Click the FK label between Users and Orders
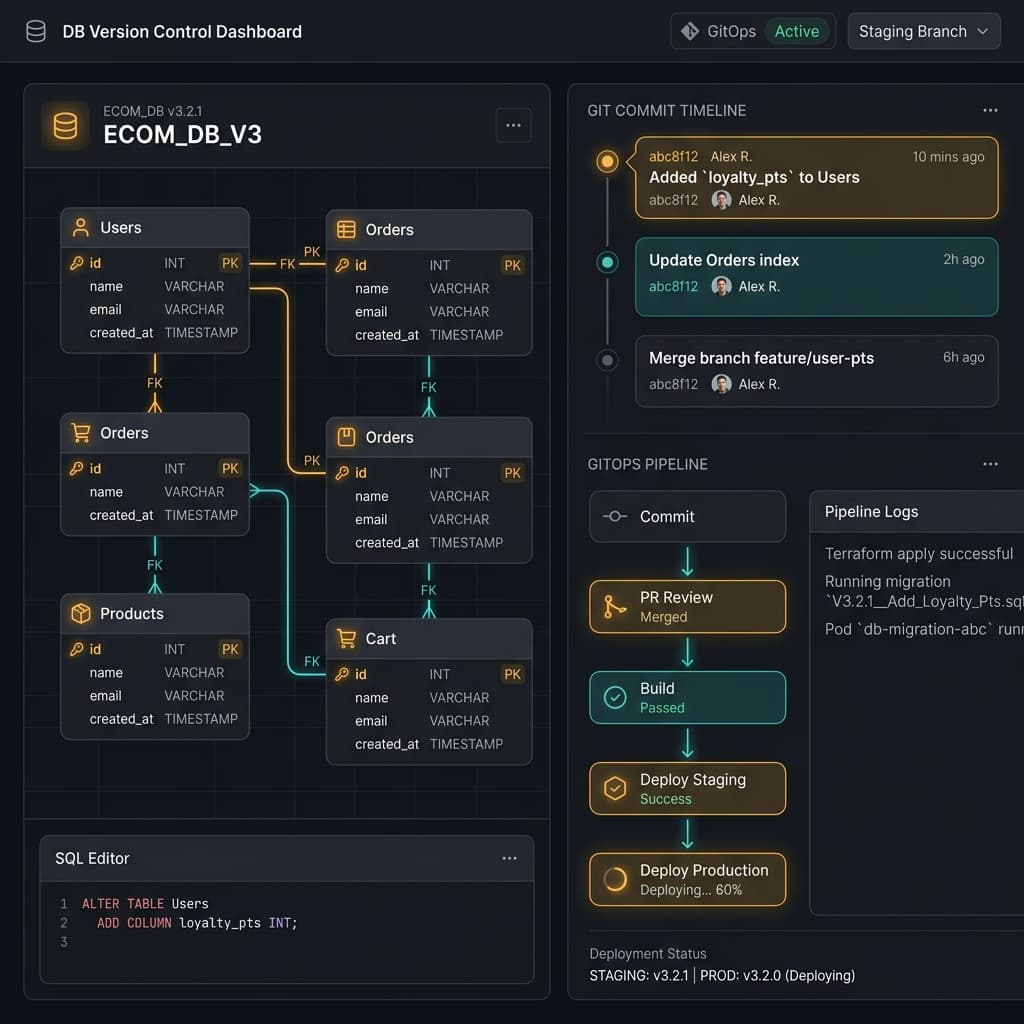The width and height of the screenshot is (1024, 1024). (287, 264)
